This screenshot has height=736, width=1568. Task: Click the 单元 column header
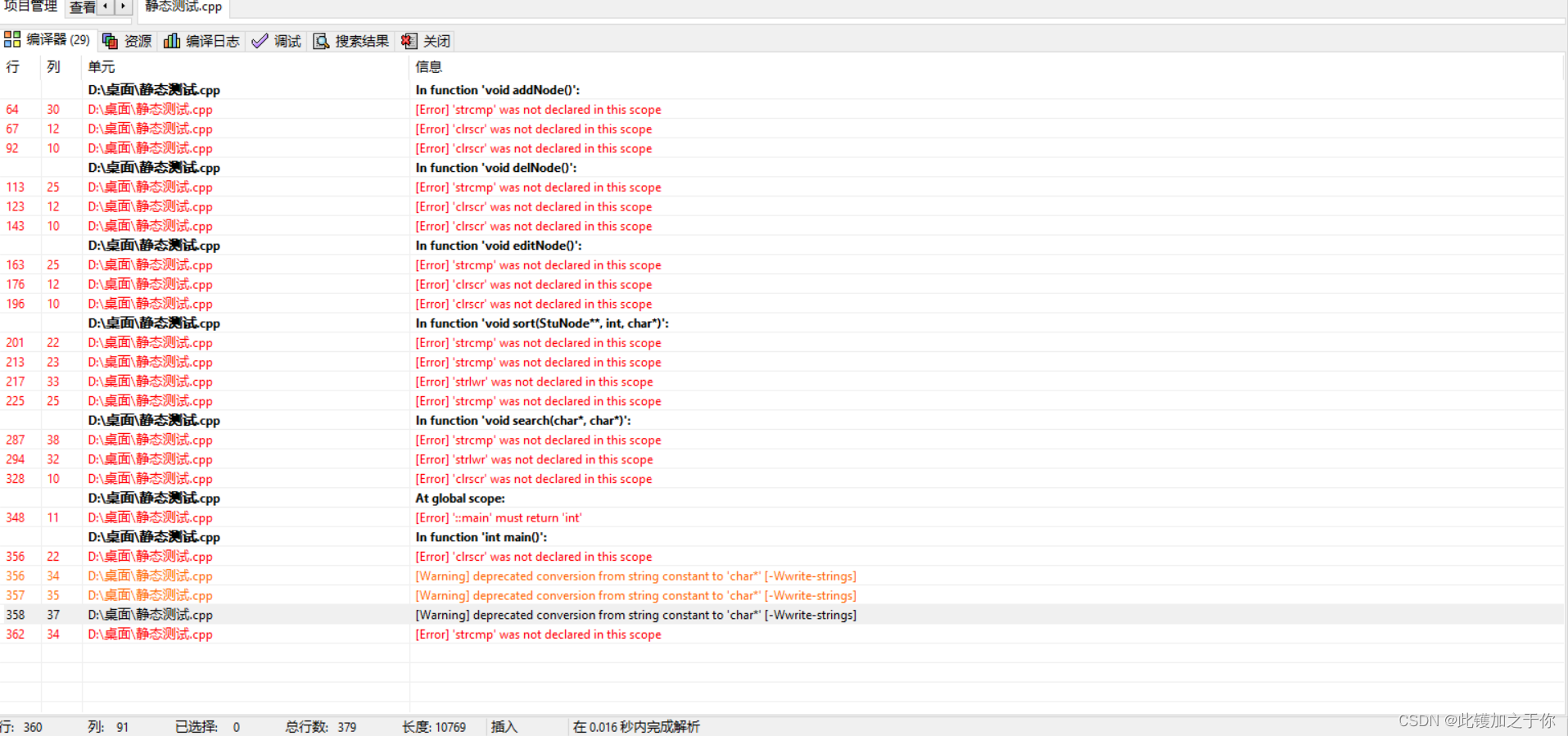click(x=246, y=67)
